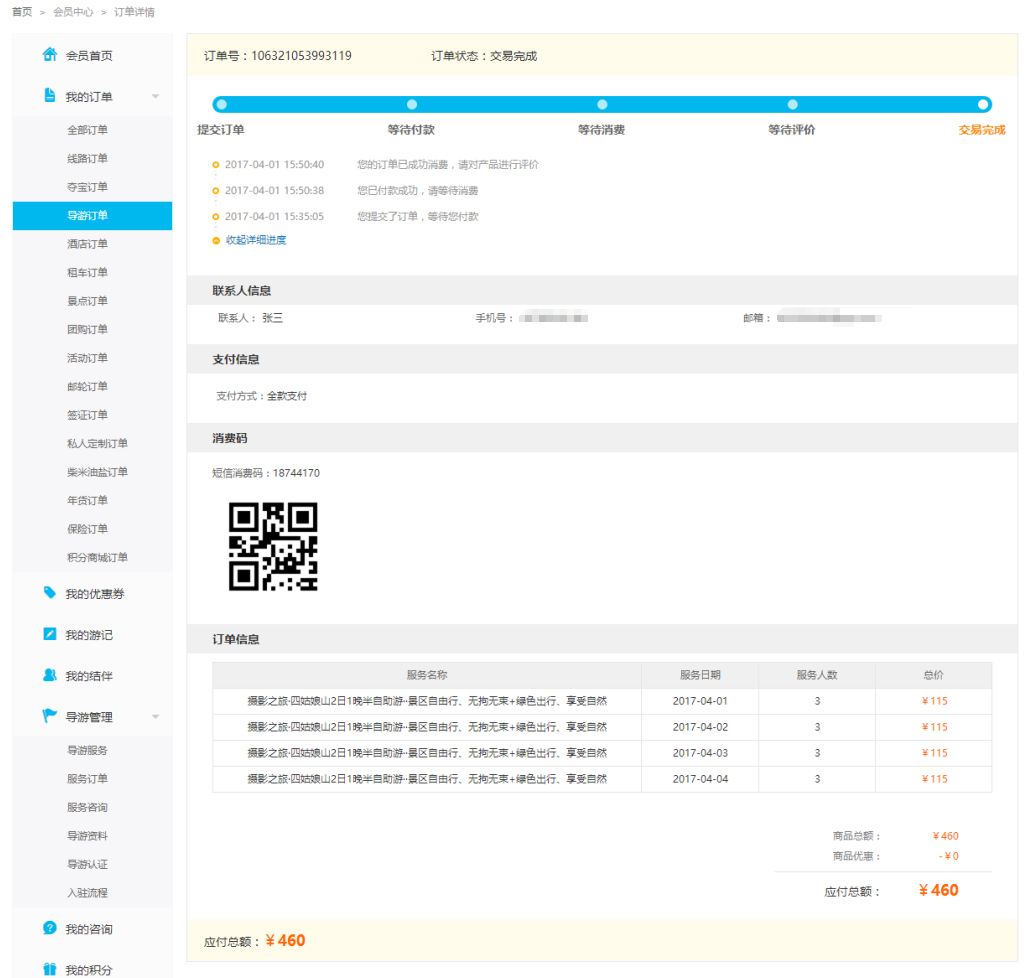Collapse detailed progress via 收起详细进度

tap(255, 240)
